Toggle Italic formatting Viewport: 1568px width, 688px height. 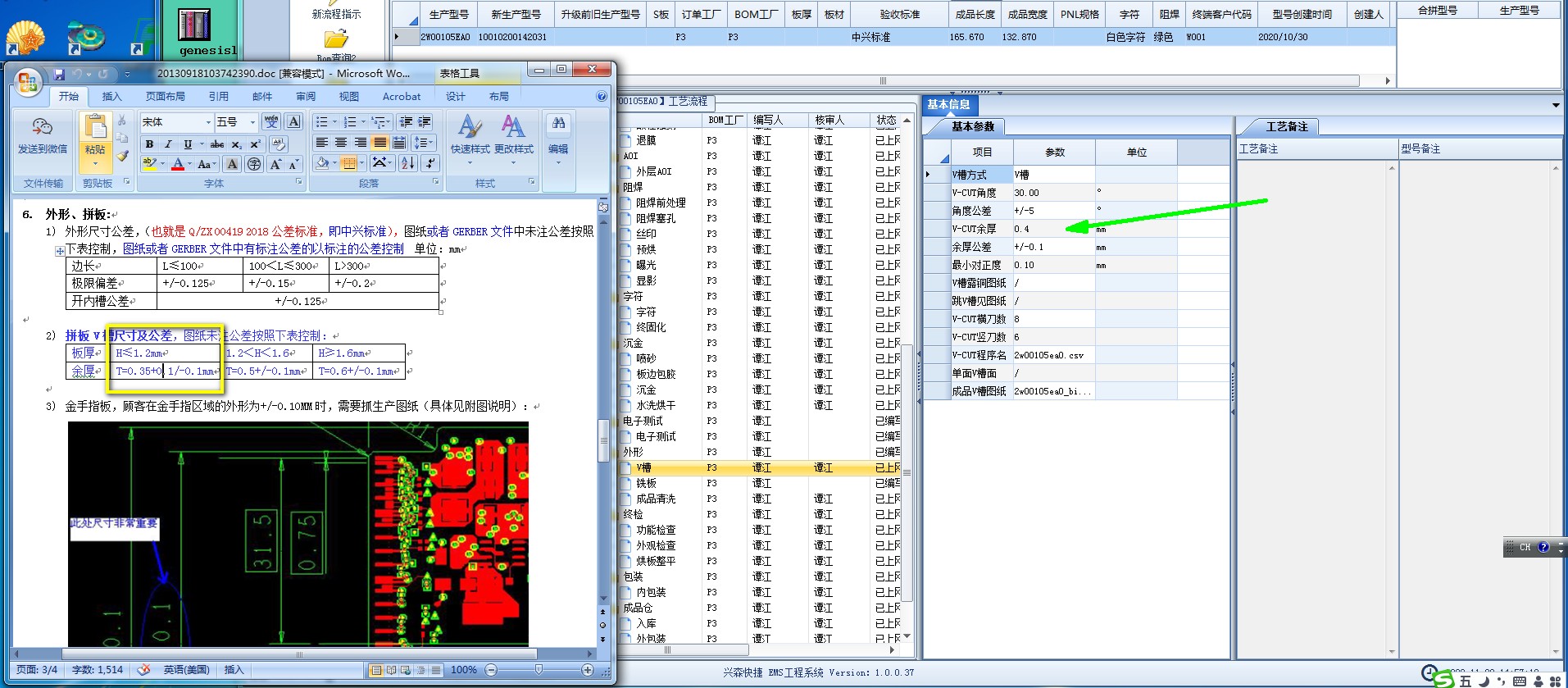168,144
